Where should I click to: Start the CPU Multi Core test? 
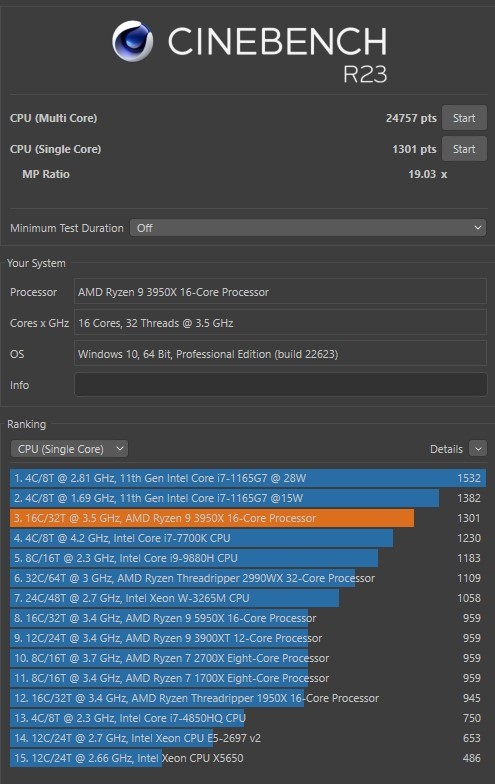(x=464, y=118)
